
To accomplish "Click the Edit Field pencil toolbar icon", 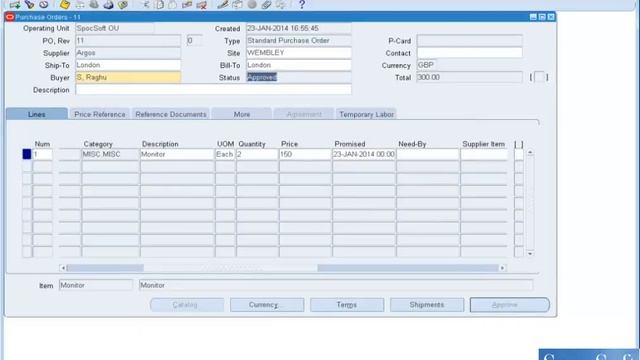I will (x=222, y=4).
